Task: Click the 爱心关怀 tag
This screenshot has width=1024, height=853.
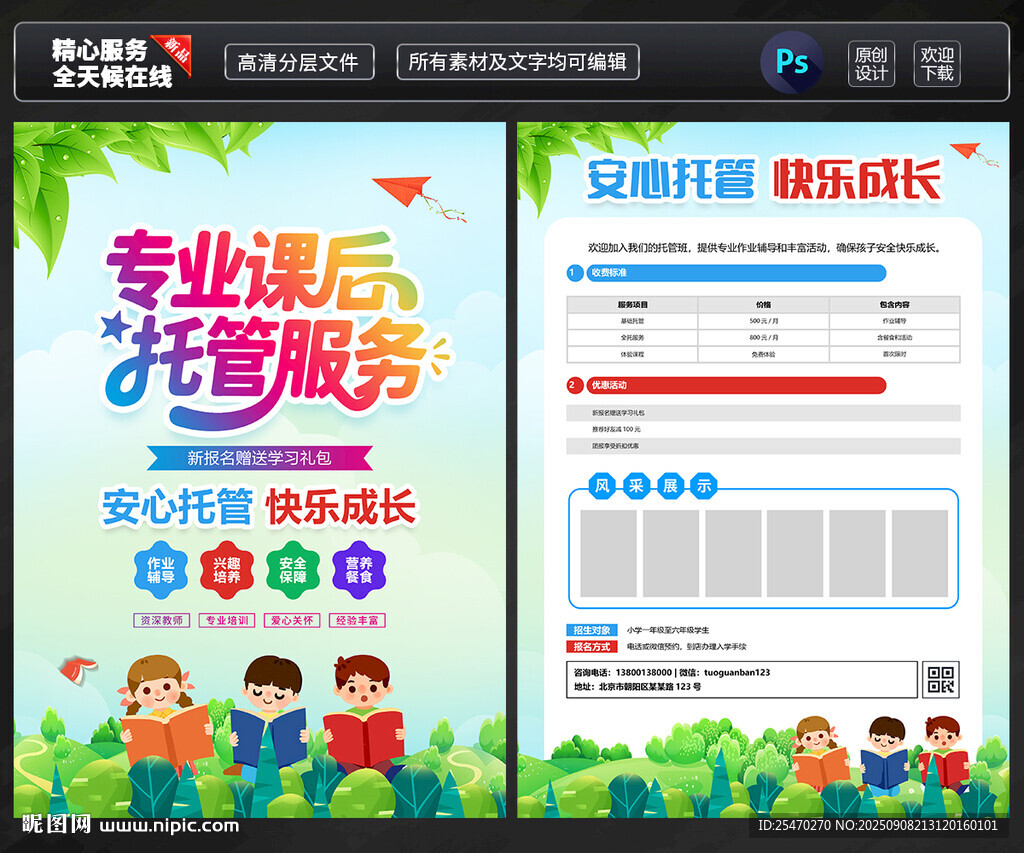Action: [x=292, y=620]
